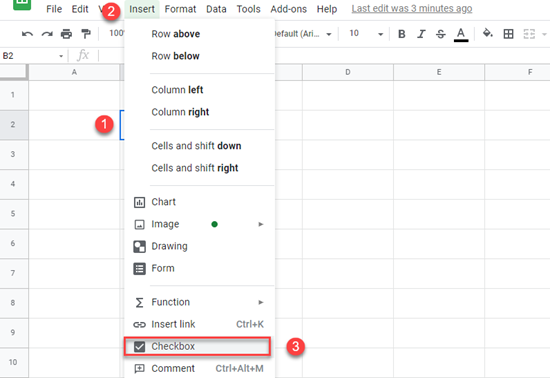
Task: Open the fill color bucket
Action: click(488, 33)
